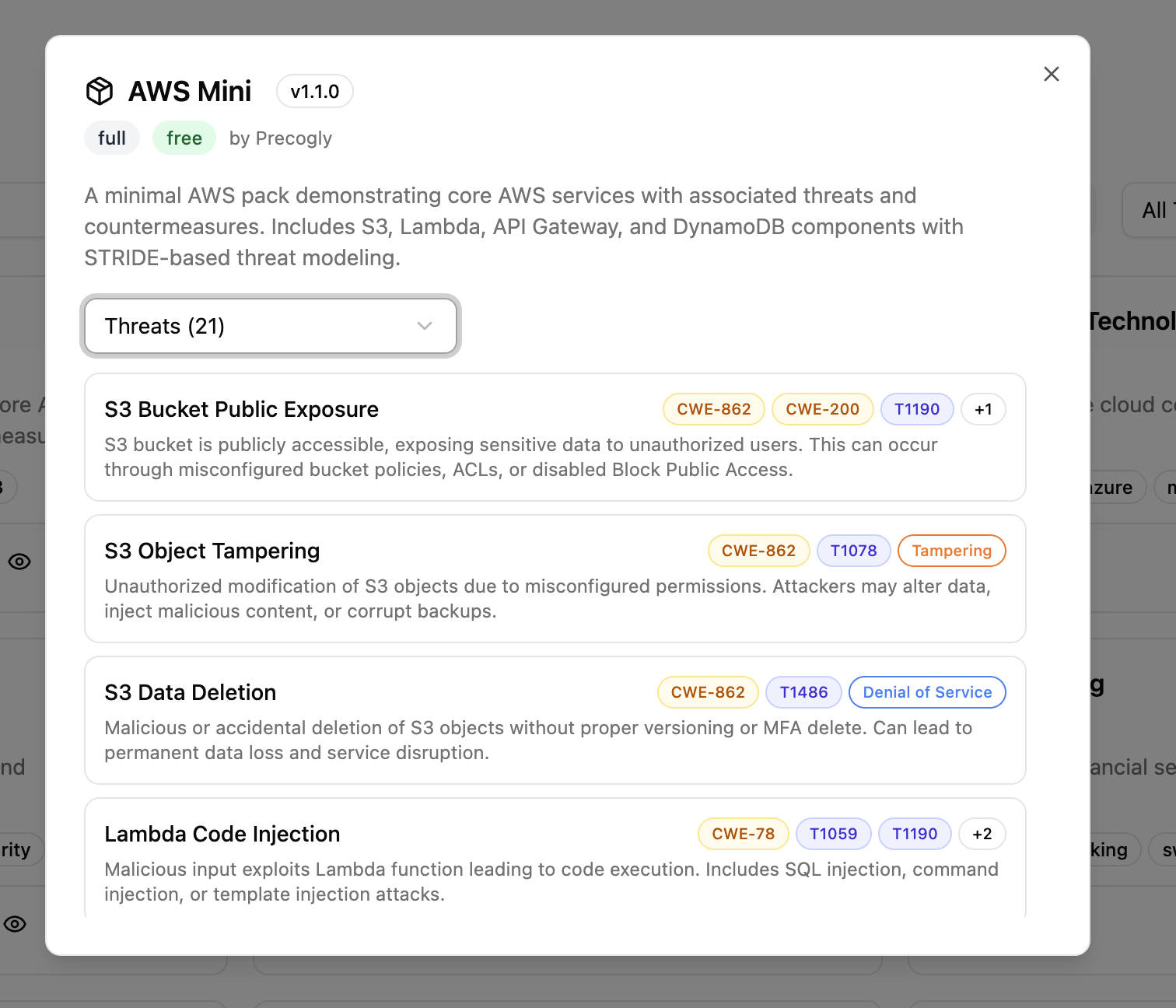
Task: Click the X icon to dismiss the dialog
Action: (x=1052, y=73)
